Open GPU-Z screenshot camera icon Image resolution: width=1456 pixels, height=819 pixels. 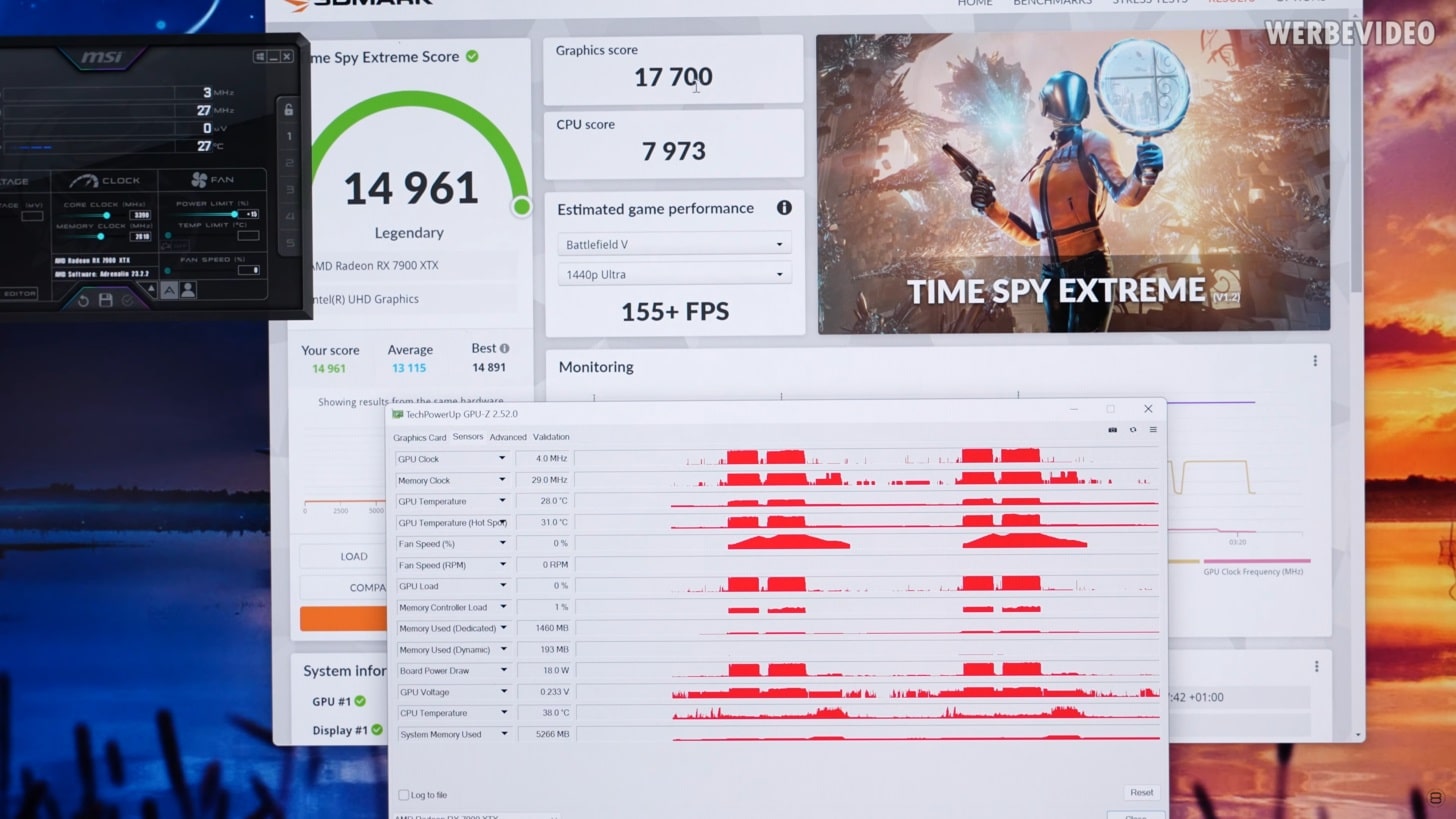tap(1112, 430)
